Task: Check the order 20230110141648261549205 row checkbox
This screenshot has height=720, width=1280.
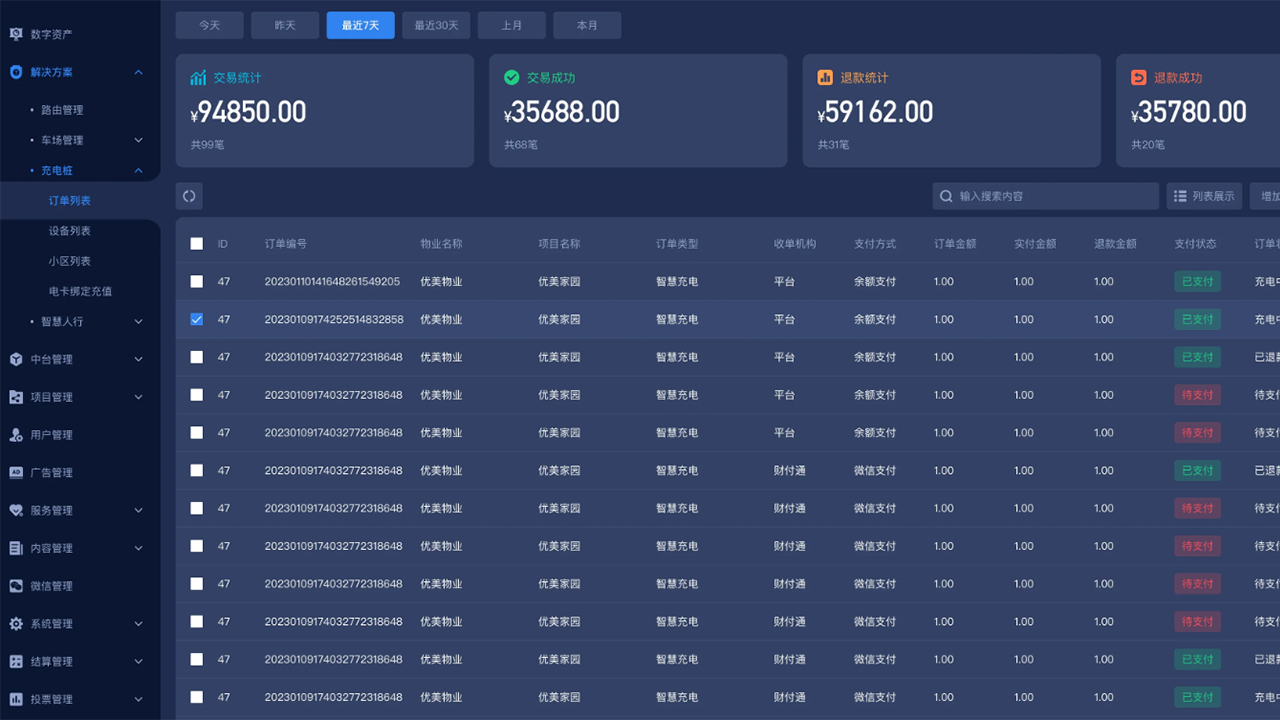Action: 197,282
